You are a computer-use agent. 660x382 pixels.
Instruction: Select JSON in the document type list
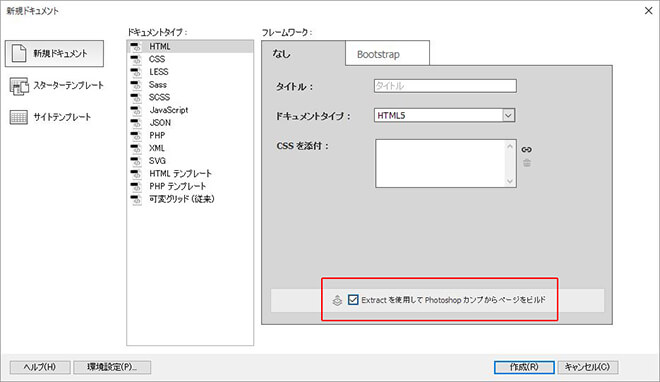point(190,123)
